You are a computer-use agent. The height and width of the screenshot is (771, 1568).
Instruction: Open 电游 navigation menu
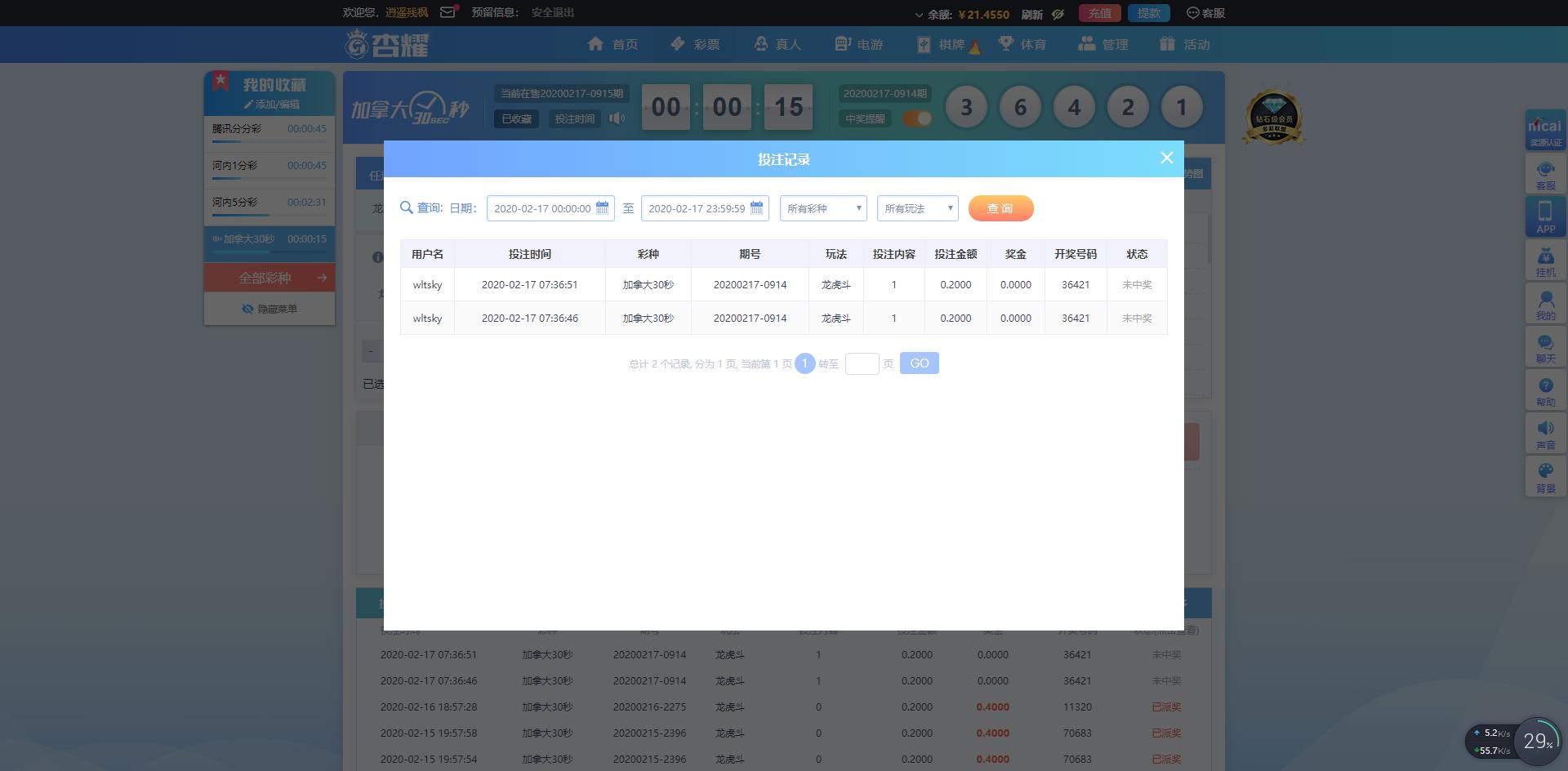pyautogui.click(x=858, y=44)
